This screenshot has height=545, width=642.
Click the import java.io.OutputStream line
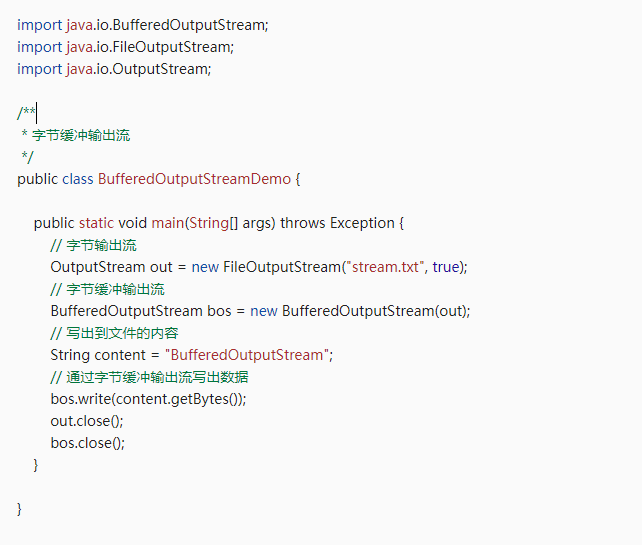(114, 69)
